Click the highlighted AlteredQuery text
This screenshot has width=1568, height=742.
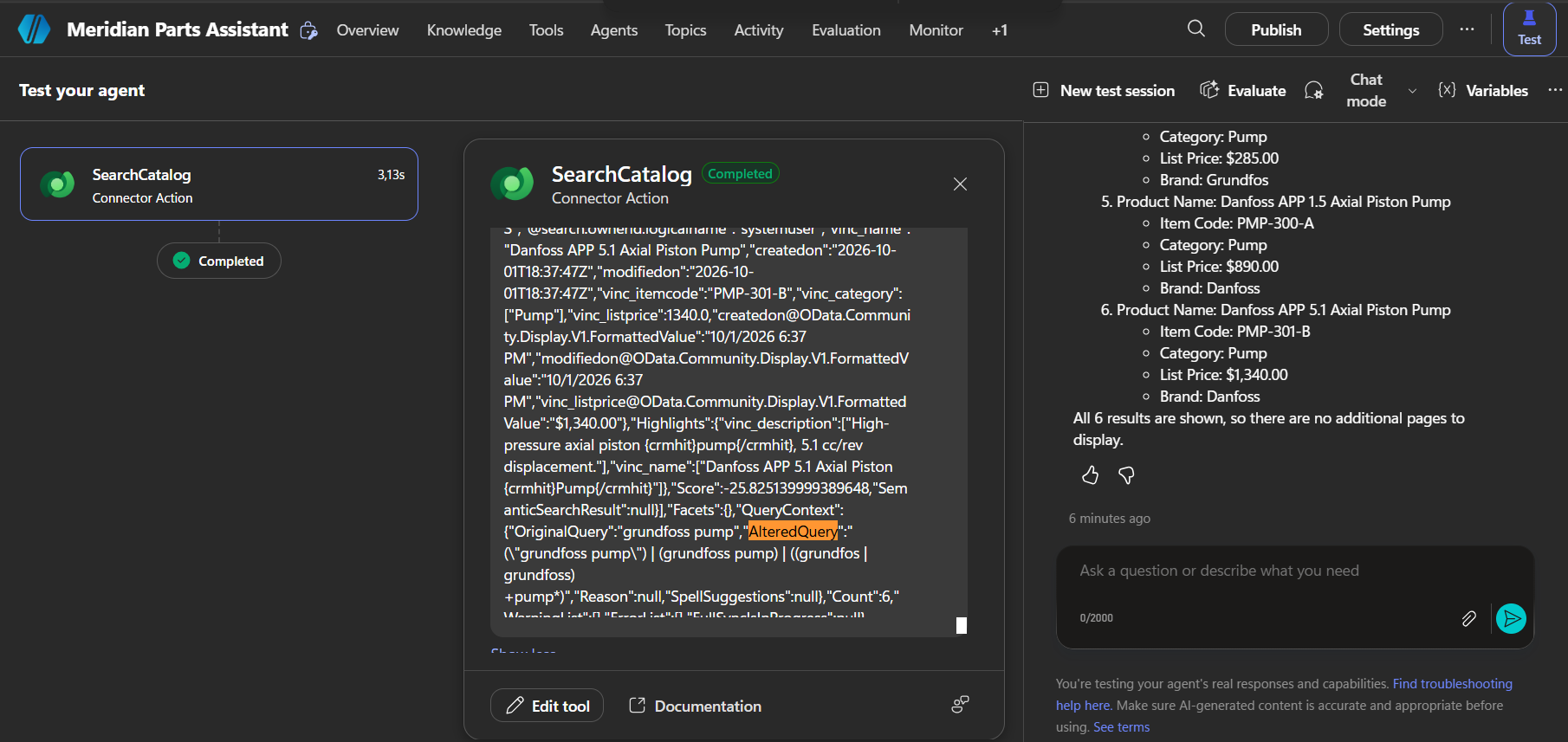(793, 532)
